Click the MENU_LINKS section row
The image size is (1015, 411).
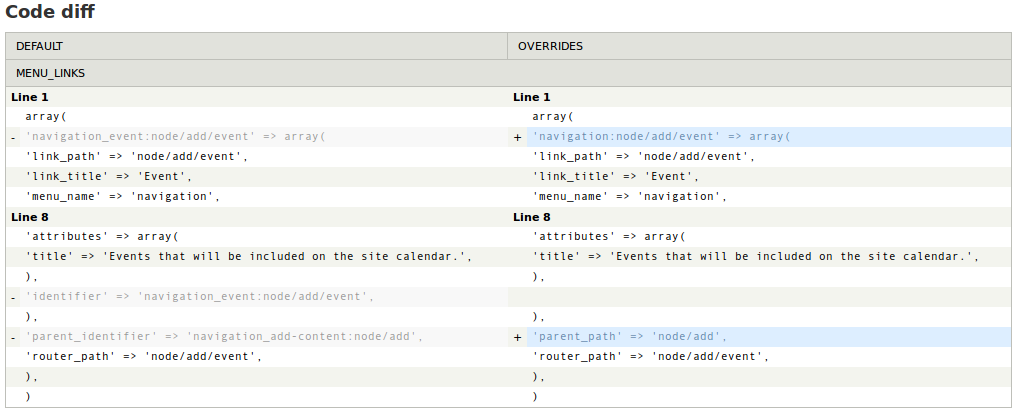50,73
